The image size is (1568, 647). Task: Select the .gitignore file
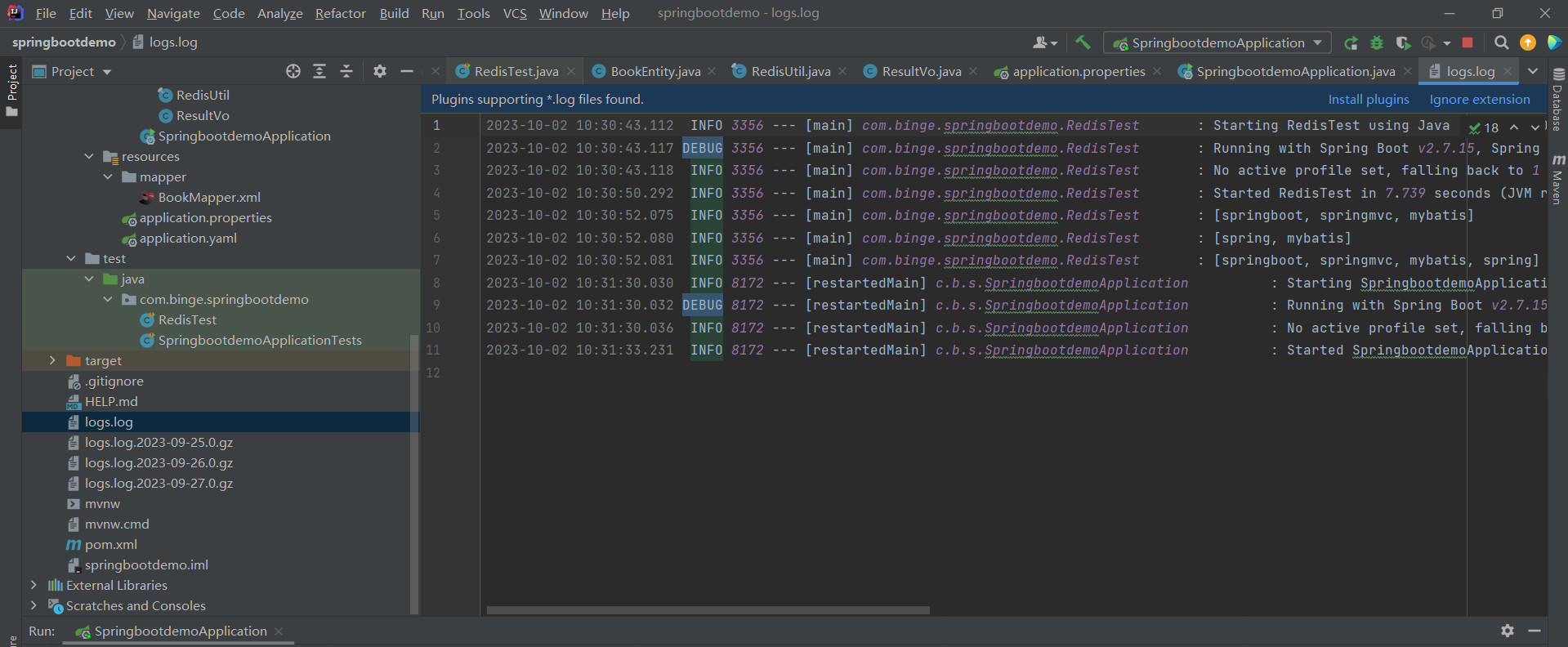pyautogui.click(x=114, y=381)
